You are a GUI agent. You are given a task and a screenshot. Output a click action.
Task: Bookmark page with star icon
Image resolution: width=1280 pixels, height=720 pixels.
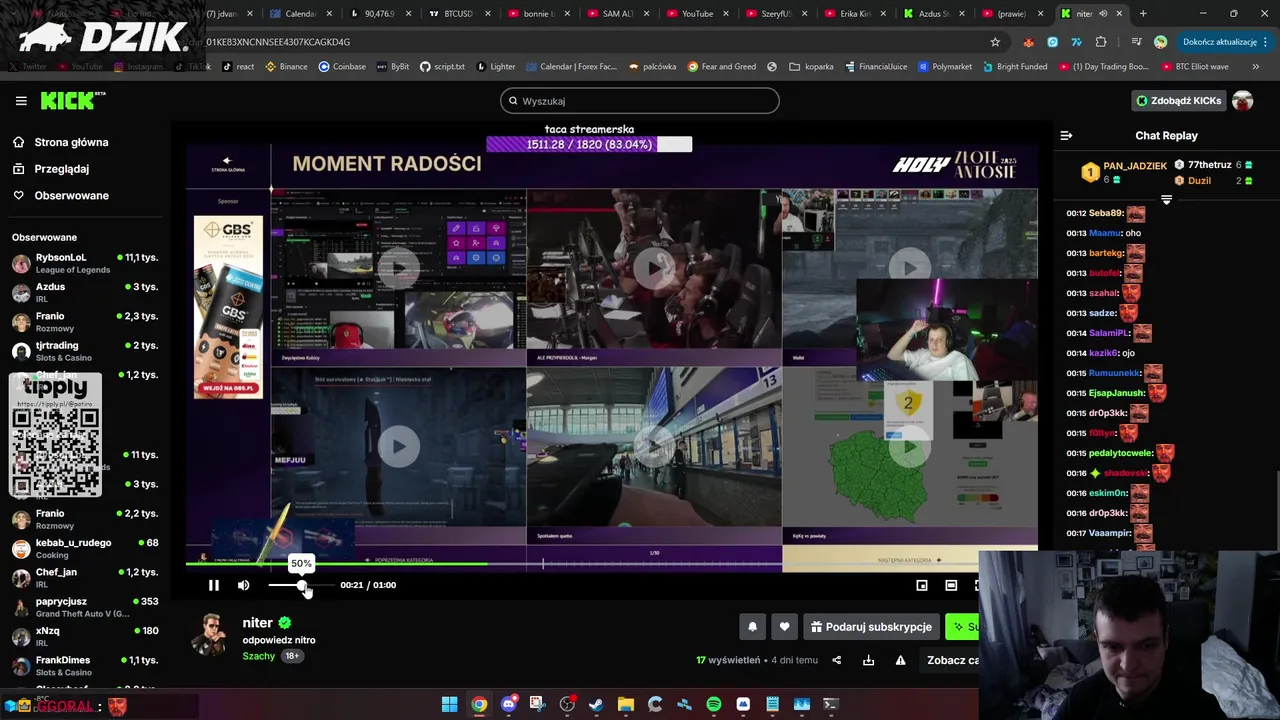[995, 42]
